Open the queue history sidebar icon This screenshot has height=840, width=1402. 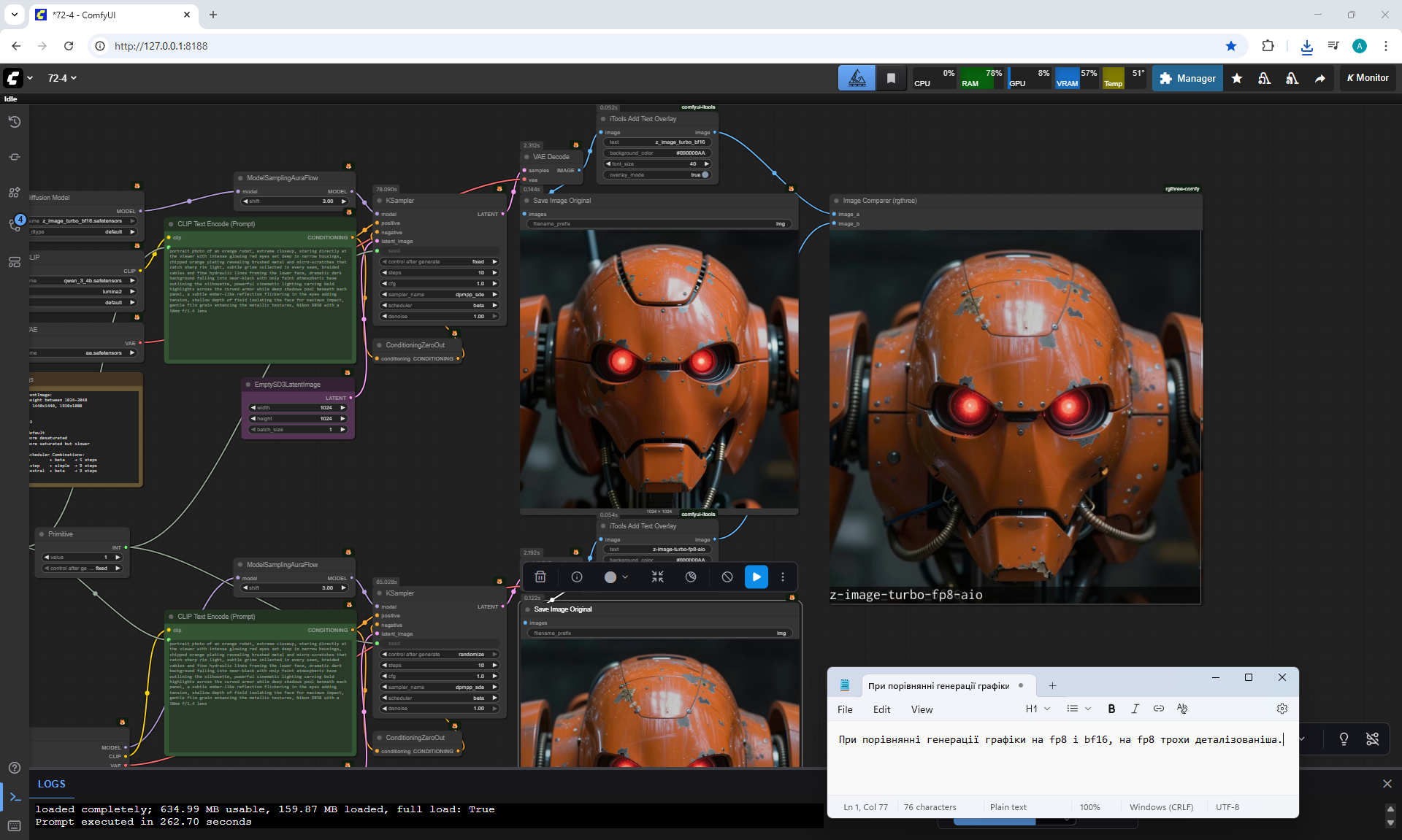(14, 122)
